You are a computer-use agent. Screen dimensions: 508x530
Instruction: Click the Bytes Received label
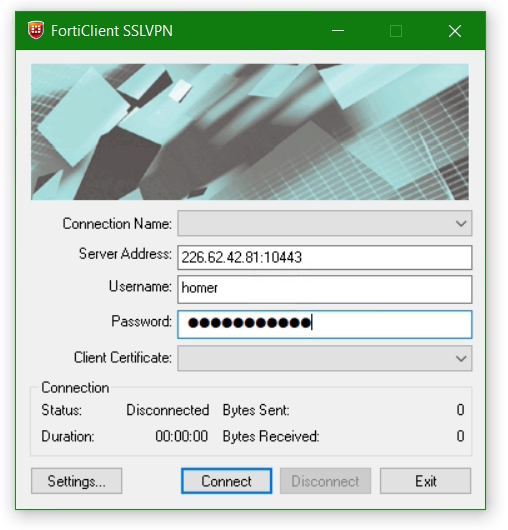click(271, 436)
